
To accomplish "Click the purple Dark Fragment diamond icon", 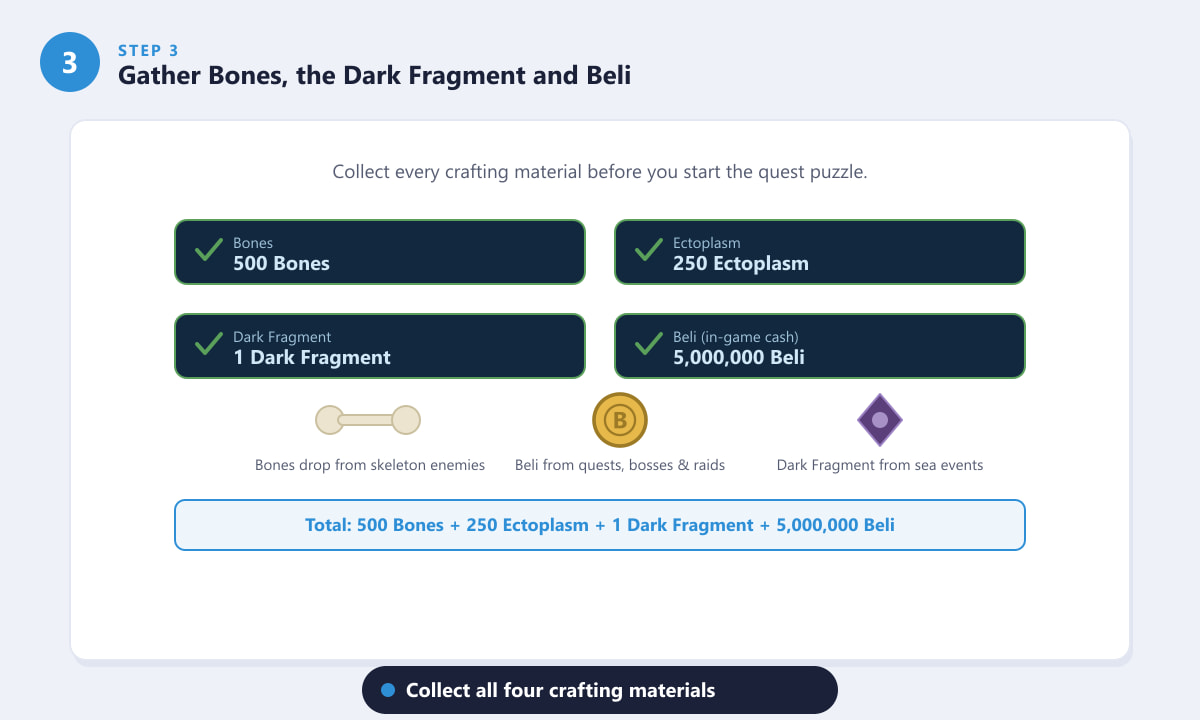I will pos(880,420).
